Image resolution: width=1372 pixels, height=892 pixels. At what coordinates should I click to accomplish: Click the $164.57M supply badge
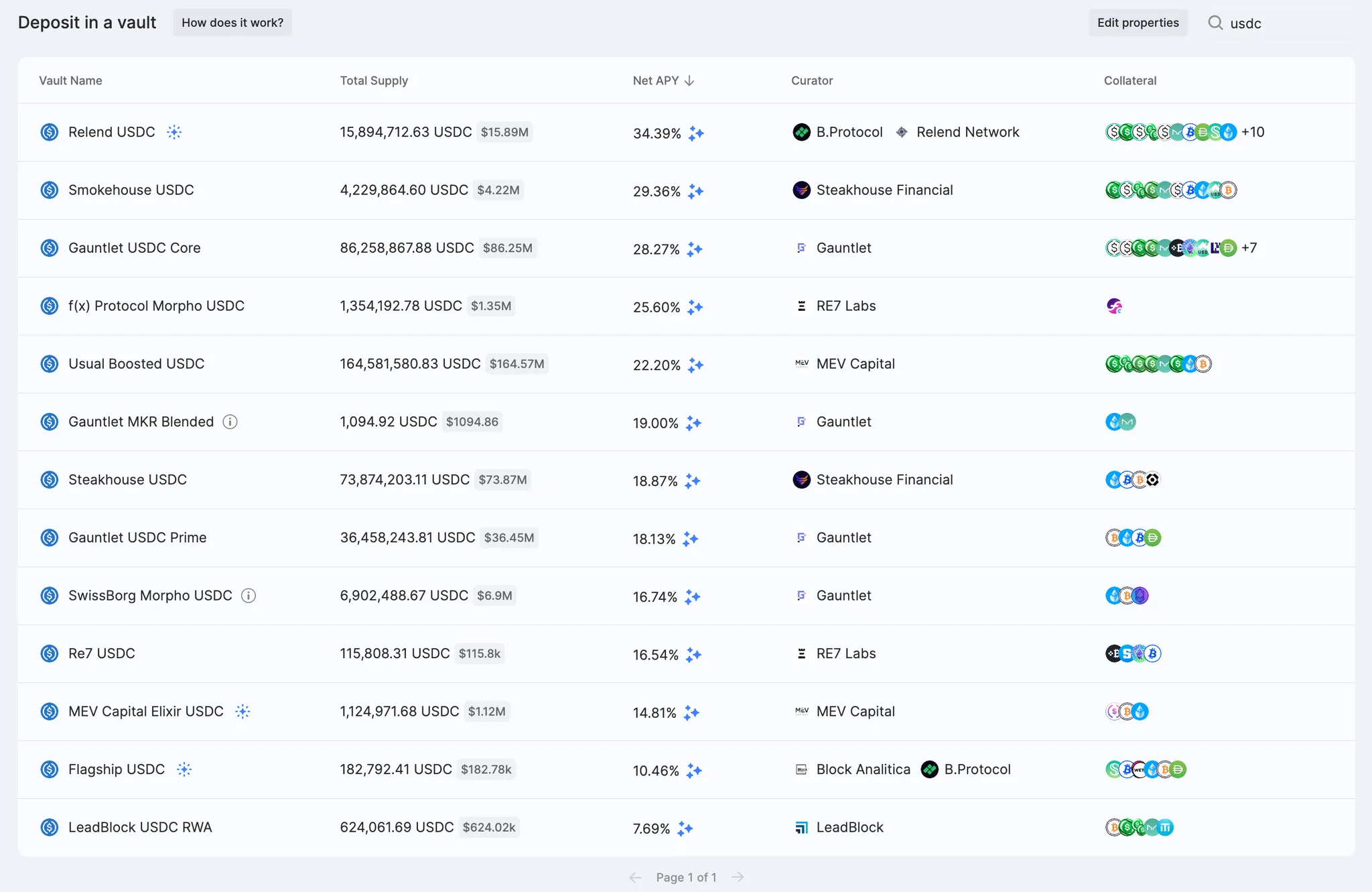coord(517,364)
